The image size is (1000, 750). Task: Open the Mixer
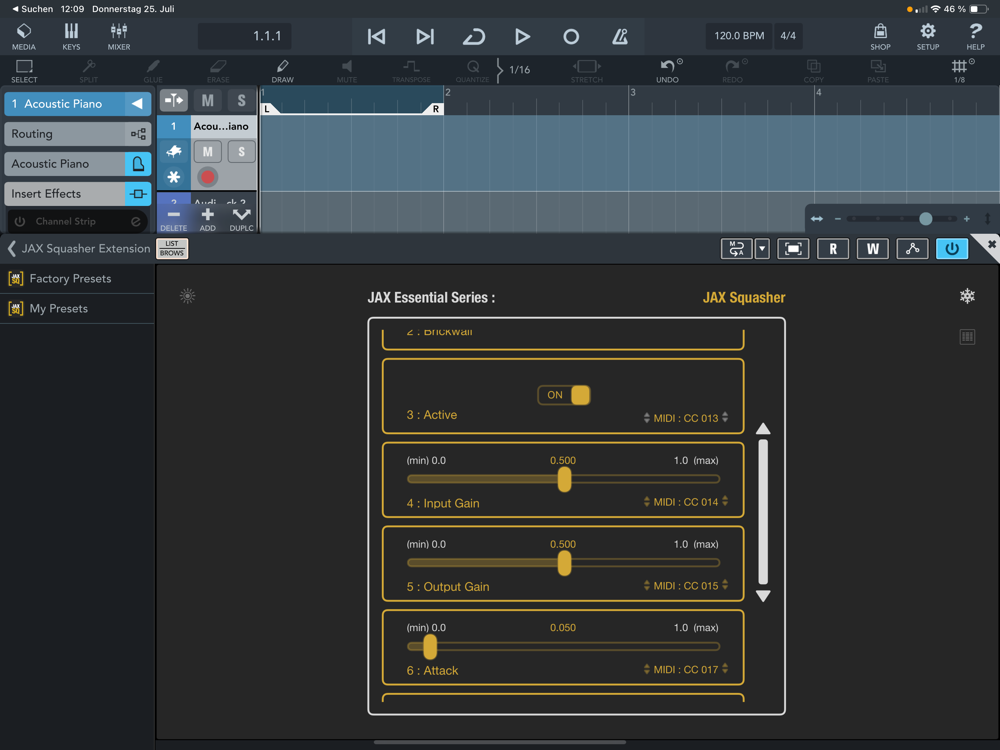click(119, 36)
